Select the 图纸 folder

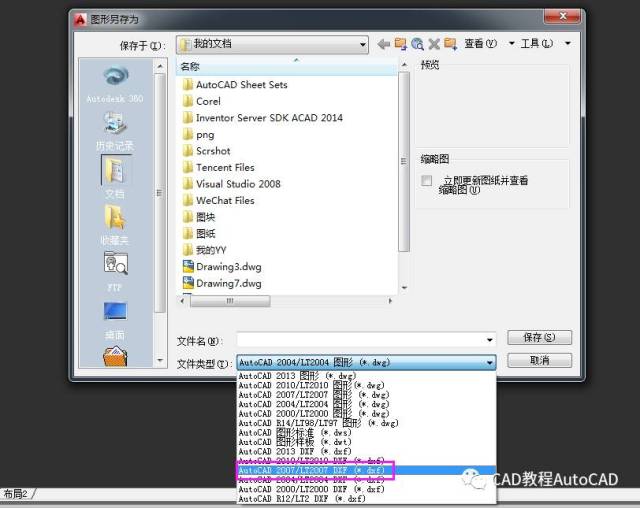click(199, 233)
